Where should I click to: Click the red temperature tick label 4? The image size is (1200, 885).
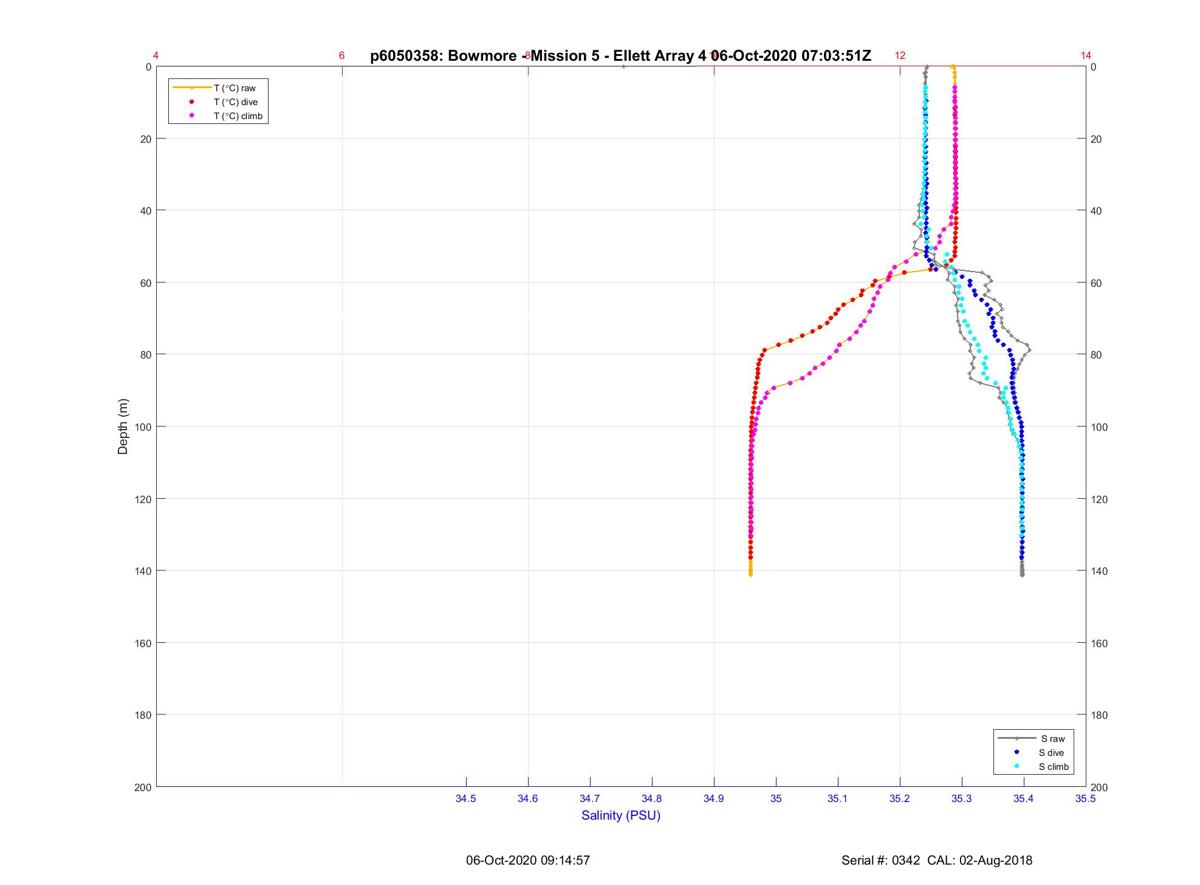pyautogui.click(x=156, y=56)
